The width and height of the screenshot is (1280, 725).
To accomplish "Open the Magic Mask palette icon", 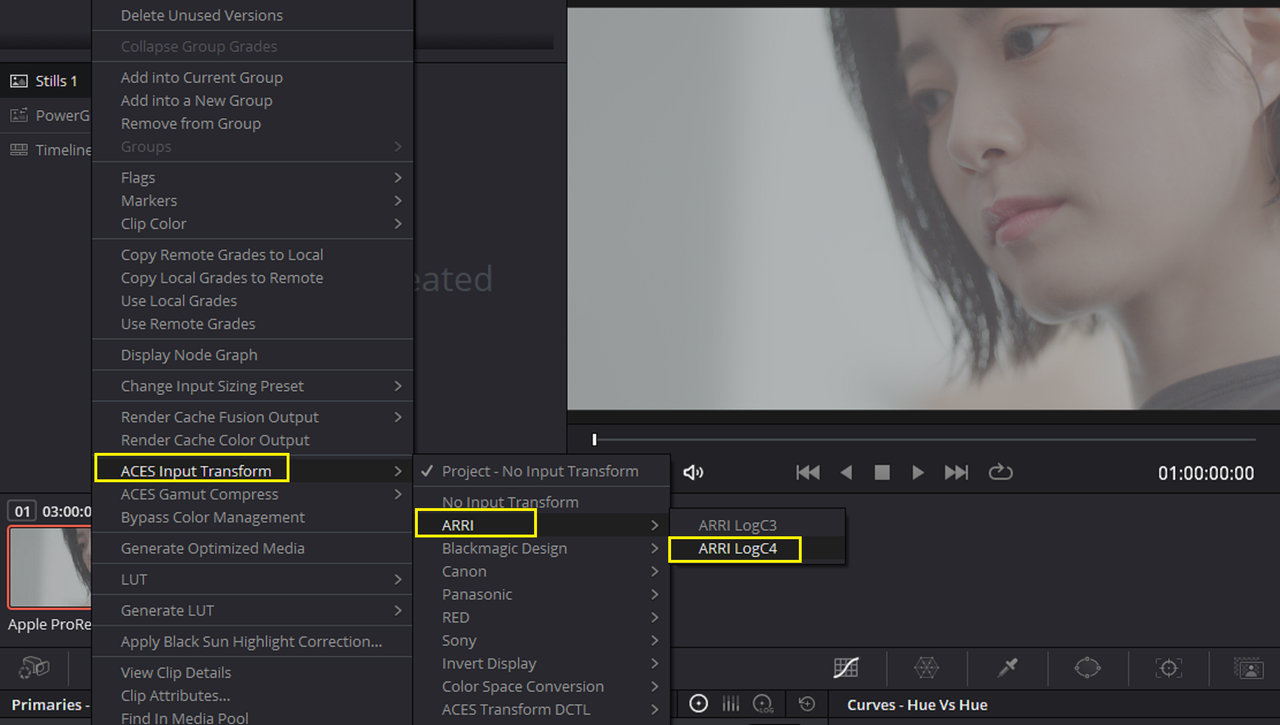I will click(x=1247, y=667).
